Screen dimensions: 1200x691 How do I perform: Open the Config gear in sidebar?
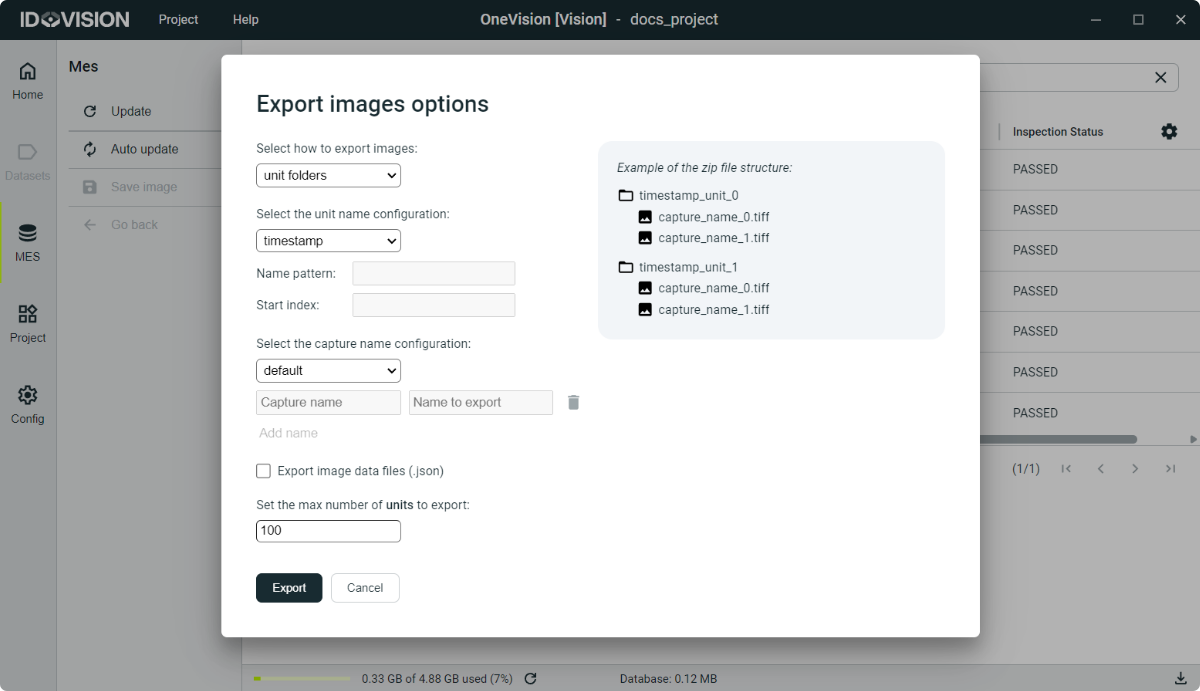pos(28,396)
